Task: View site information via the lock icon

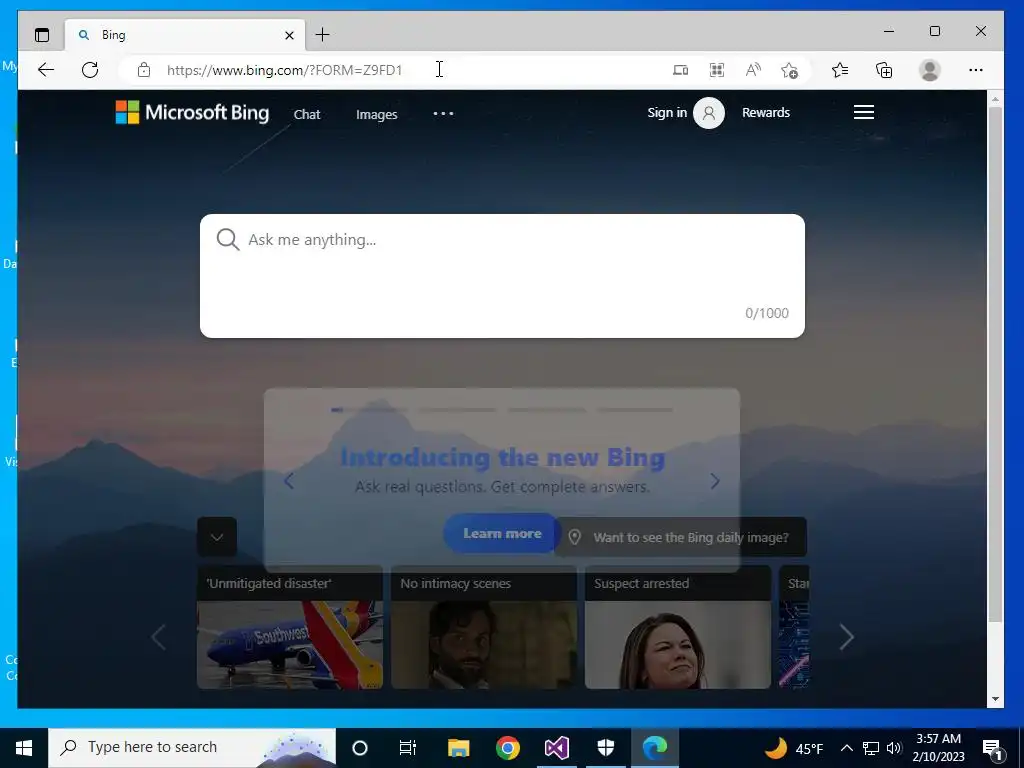Action: point(144,70)
